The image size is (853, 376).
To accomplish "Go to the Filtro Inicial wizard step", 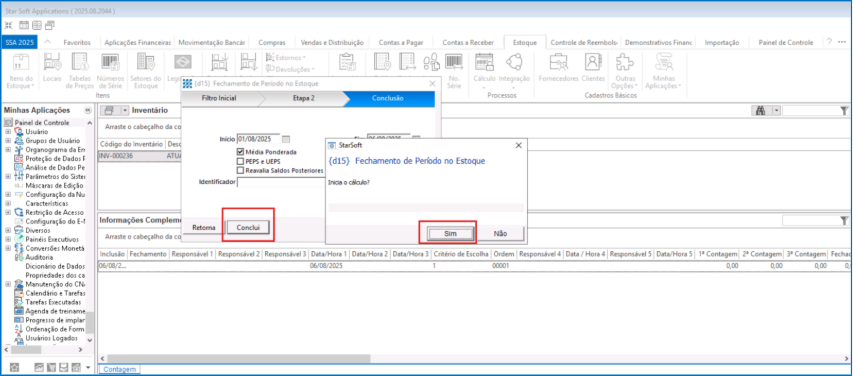I will point(219,98).
